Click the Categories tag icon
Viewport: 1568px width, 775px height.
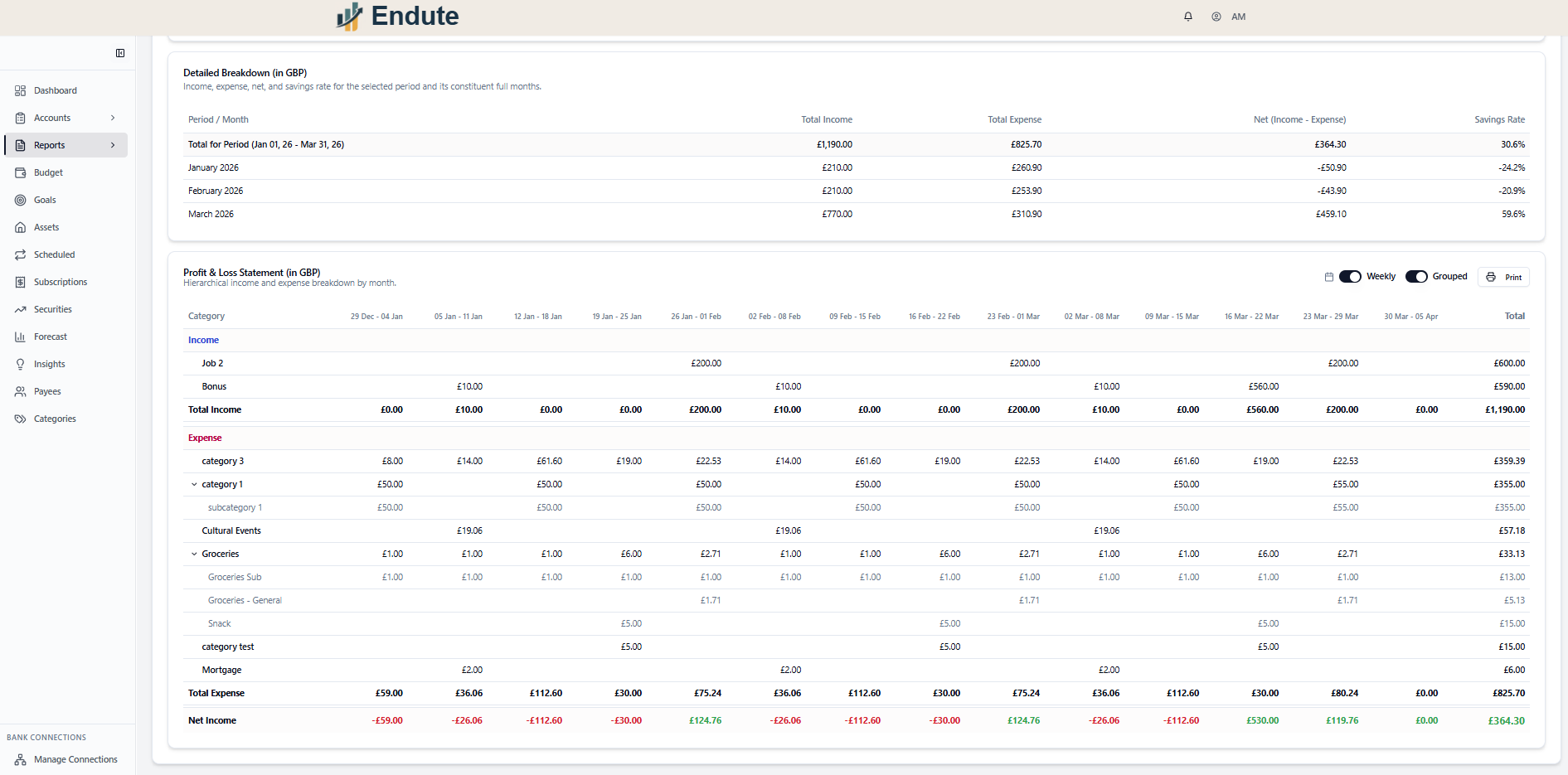pos(21,419)
